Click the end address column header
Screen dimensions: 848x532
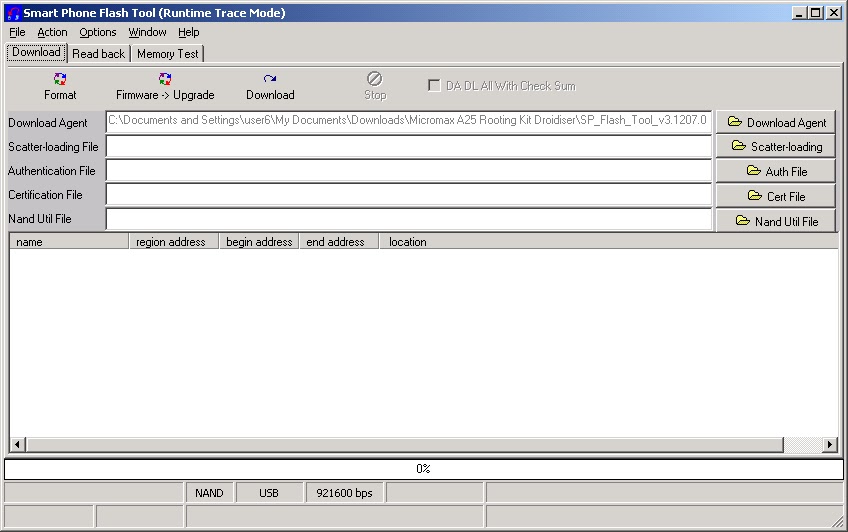339,242
